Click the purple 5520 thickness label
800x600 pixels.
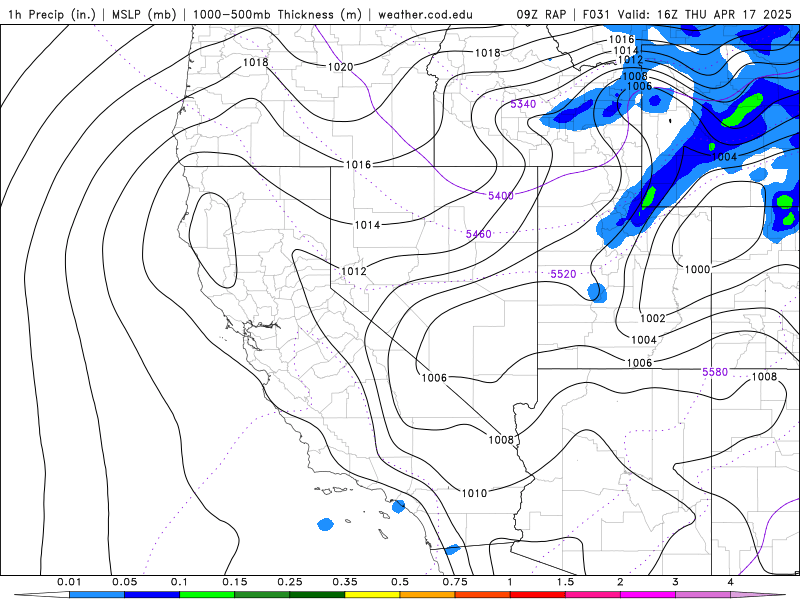[x=563, y=274]
